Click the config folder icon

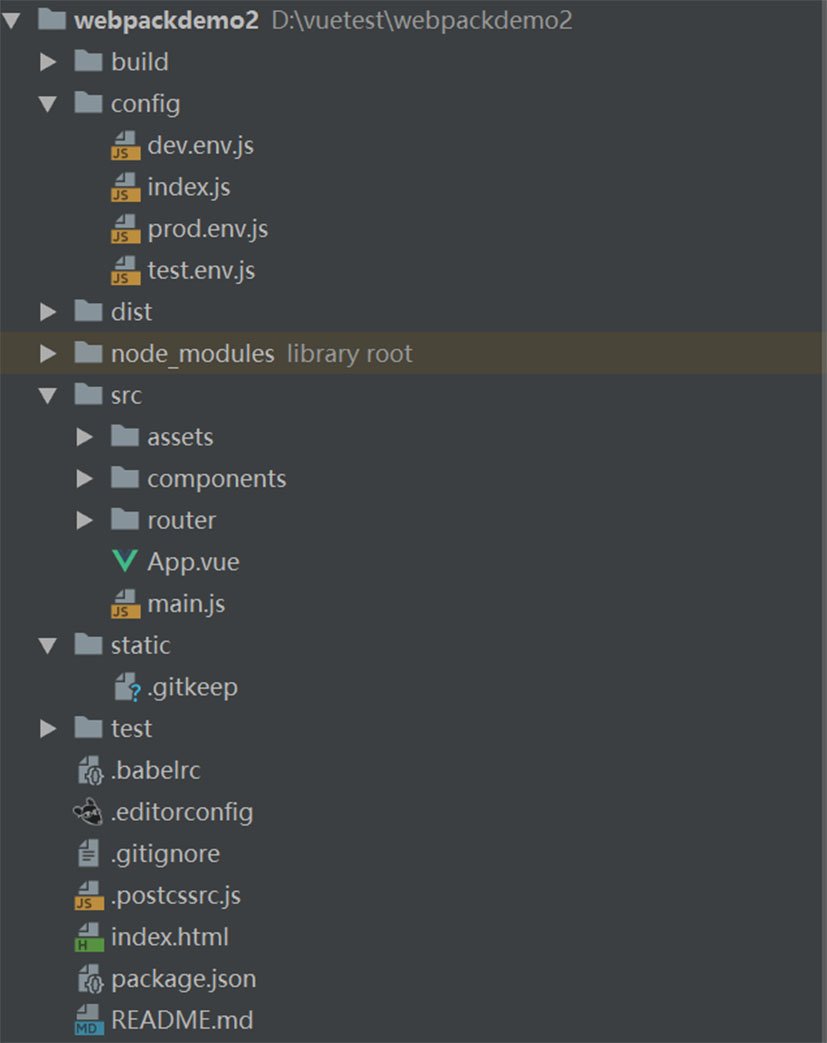coord(88,103)
